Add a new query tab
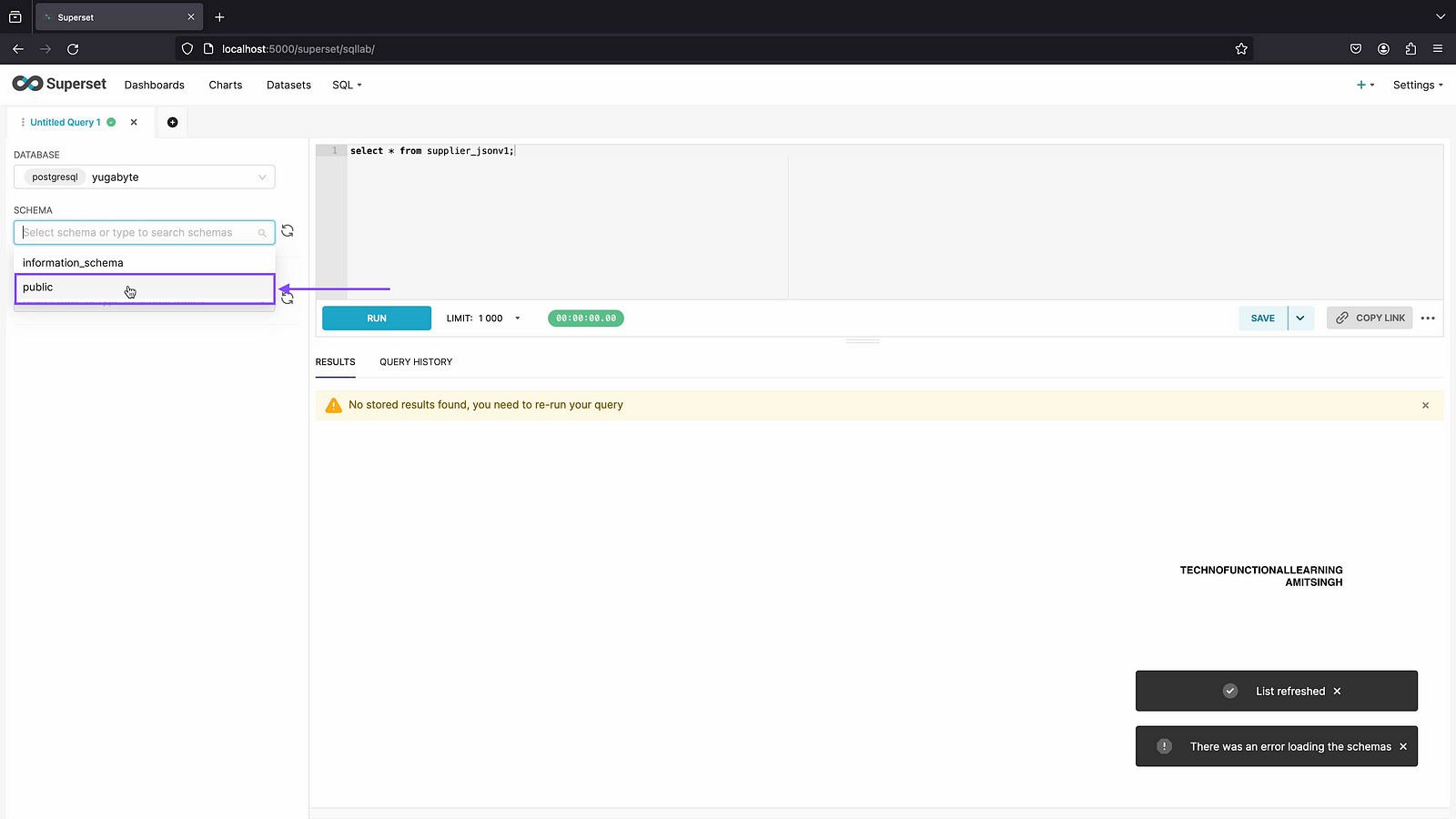 (172, 122)
